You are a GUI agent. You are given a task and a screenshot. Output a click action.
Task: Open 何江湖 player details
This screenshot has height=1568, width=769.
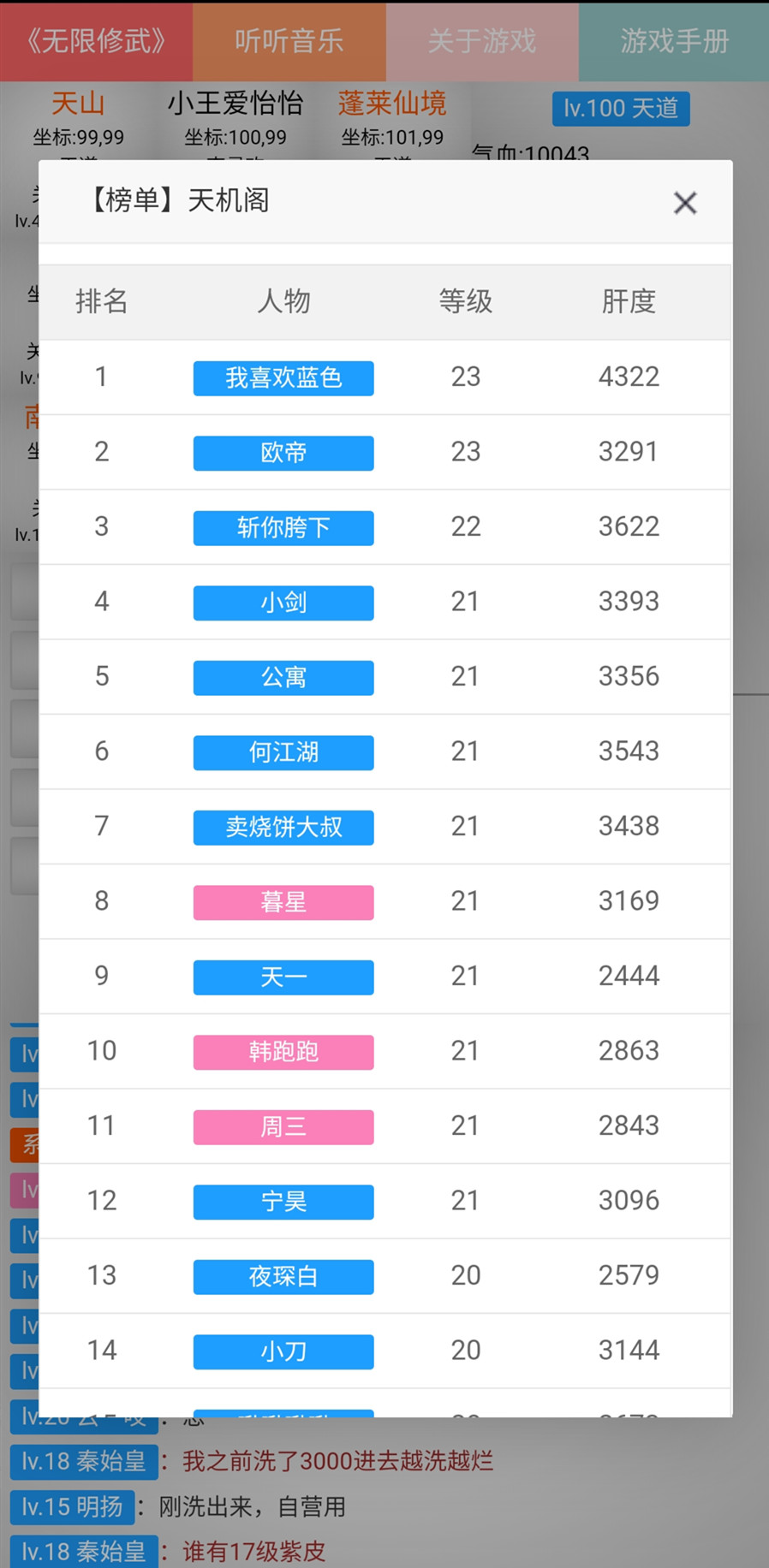click(283, 752)
